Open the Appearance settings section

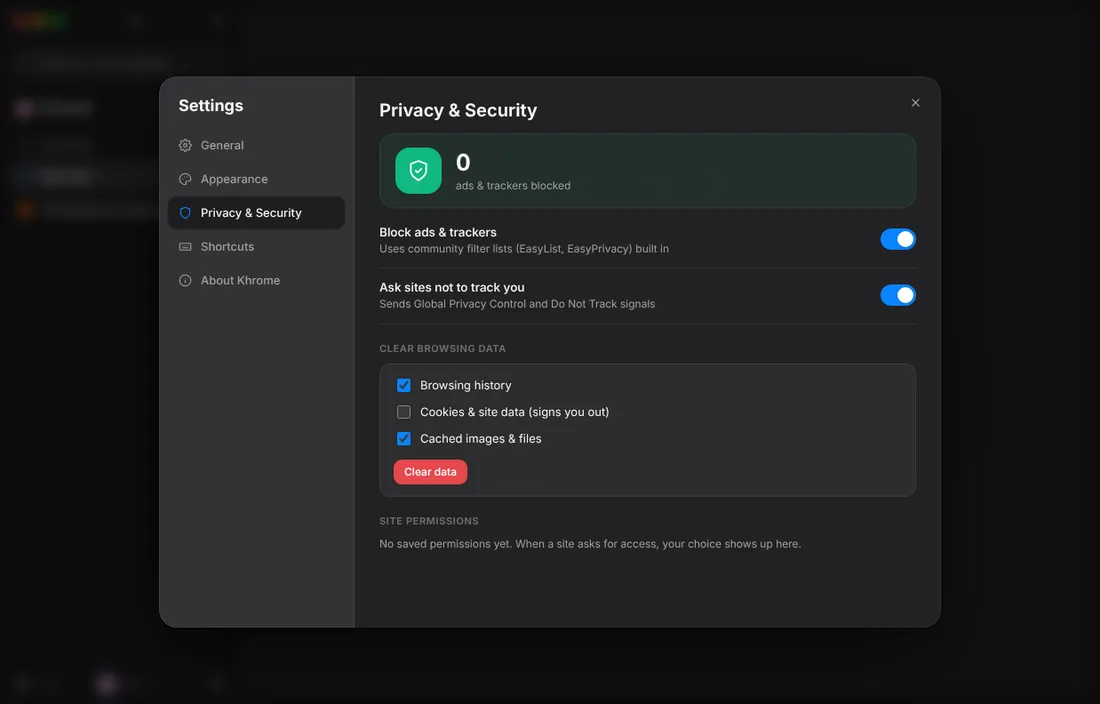(x=256, y=179)
